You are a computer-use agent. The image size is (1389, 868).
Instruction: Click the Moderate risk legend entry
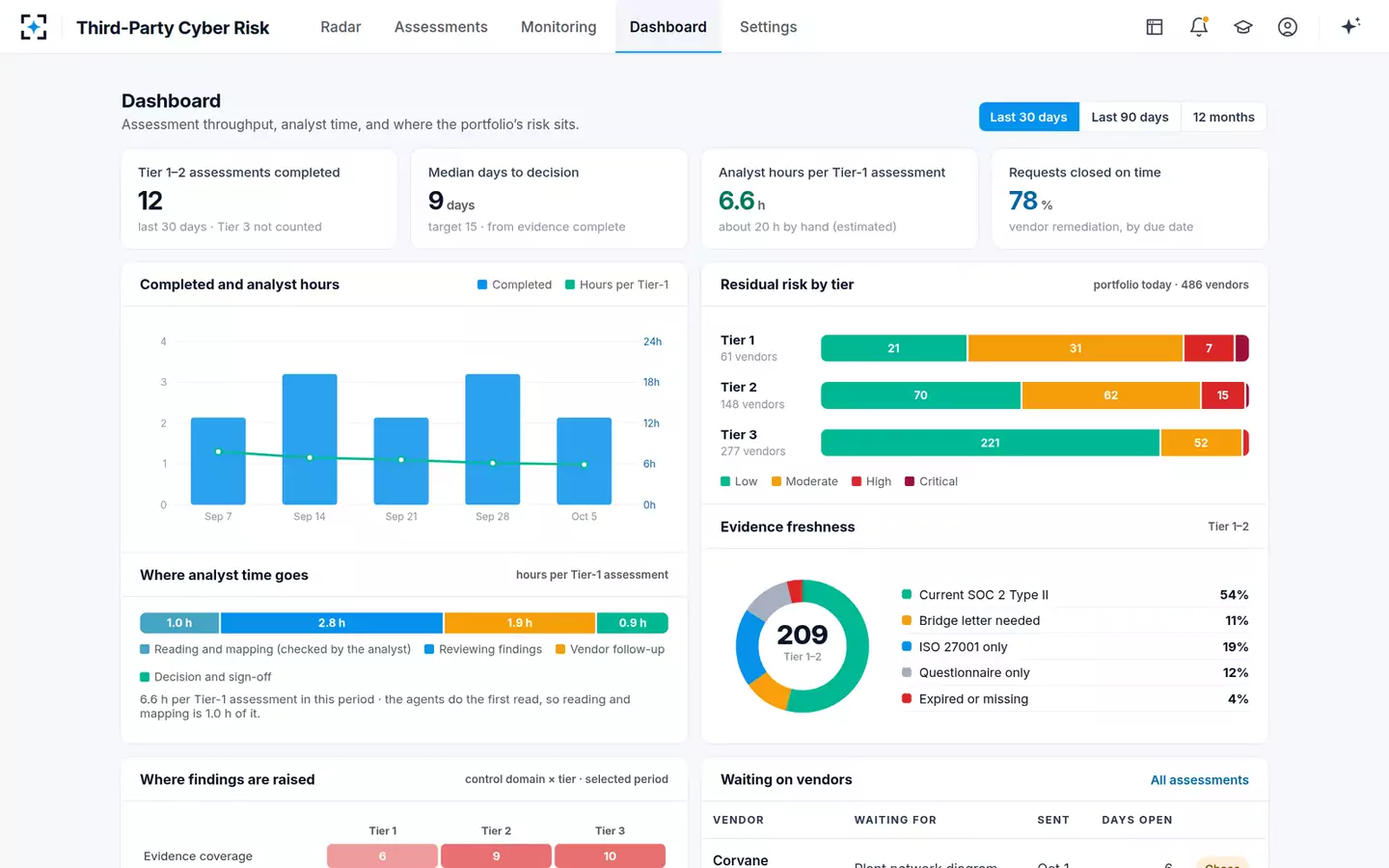tap(804, 481)
